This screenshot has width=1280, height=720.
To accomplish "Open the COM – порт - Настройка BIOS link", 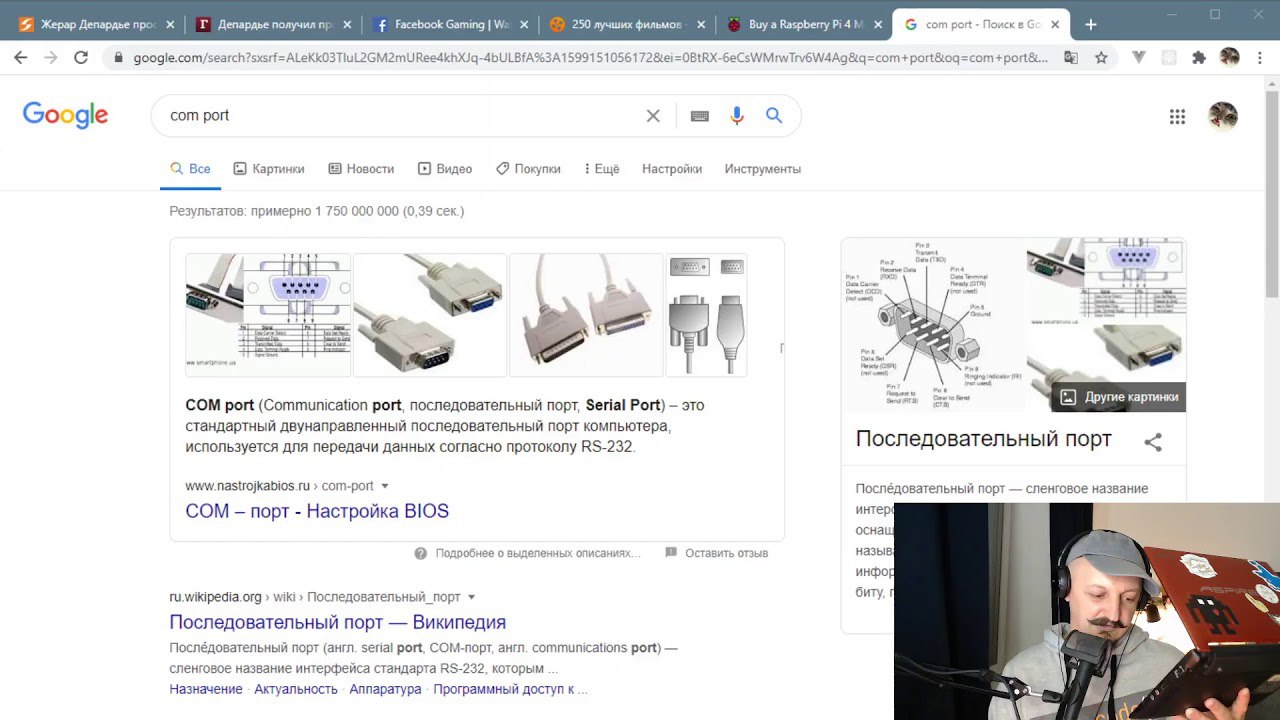I will pos(317,511).
